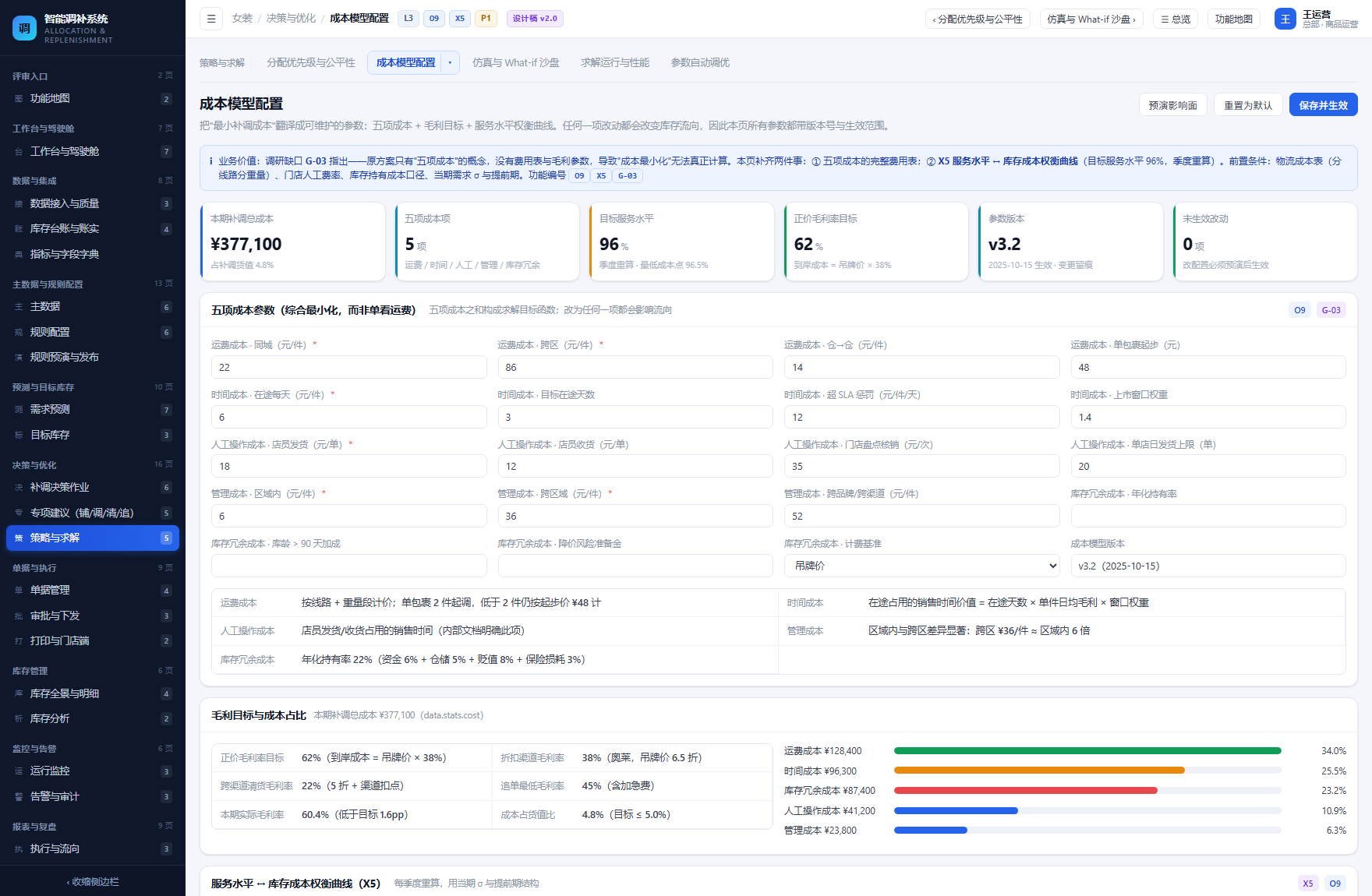Open 功能地图 in the sidebar
This screenshot has height=896, width=1372.
(93, 99)
